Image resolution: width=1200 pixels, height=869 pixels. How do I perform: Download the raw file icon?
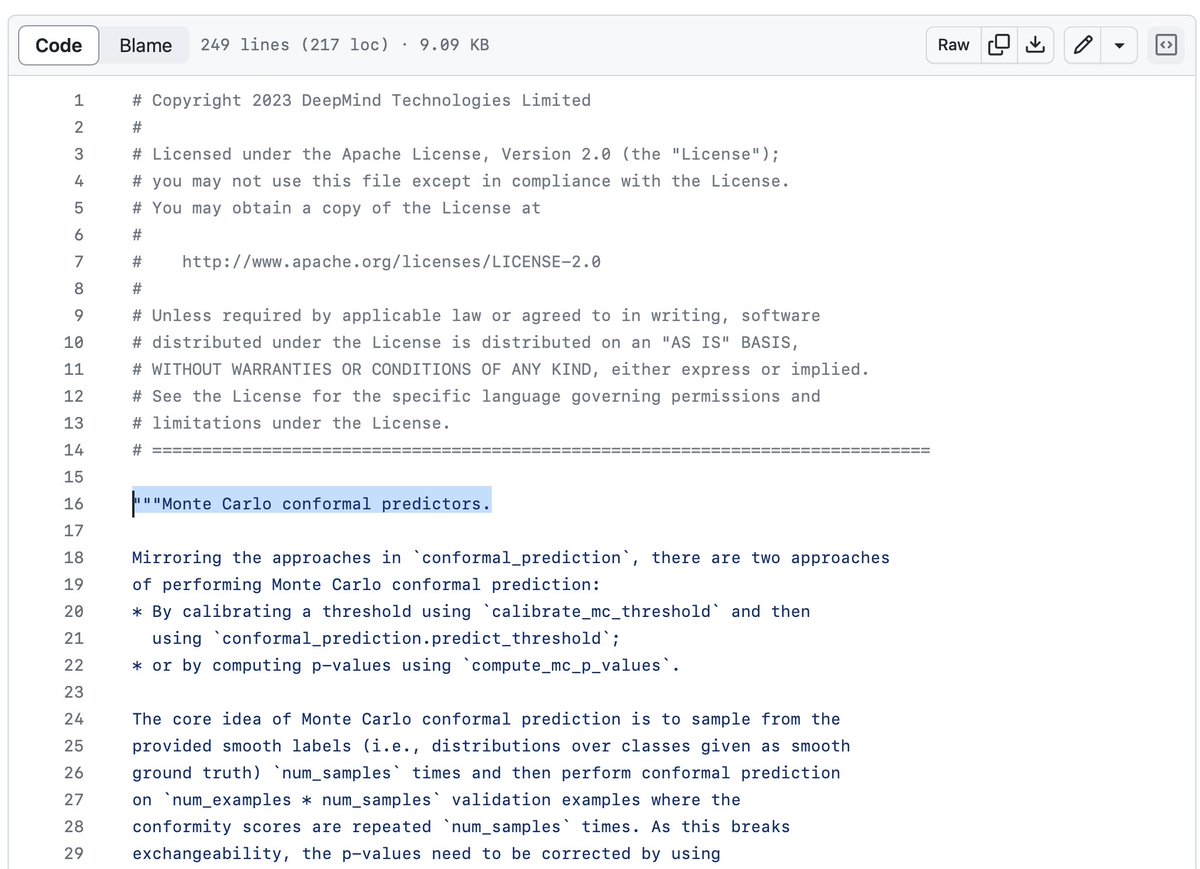pyautogui.click(x=1036, y=45)
